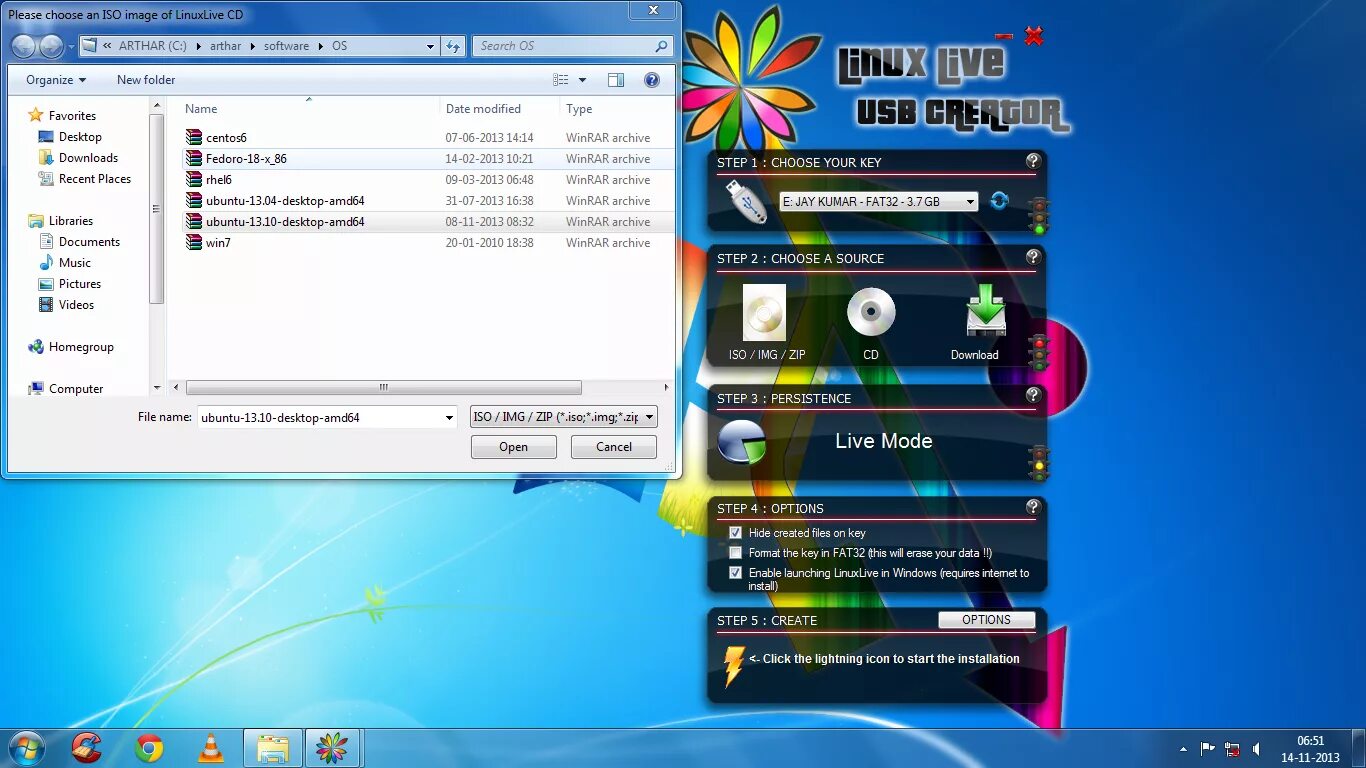This screenshot has height=768, width=1366.
Task: Expand the address bar history dropdown
Action: [431, 46]
